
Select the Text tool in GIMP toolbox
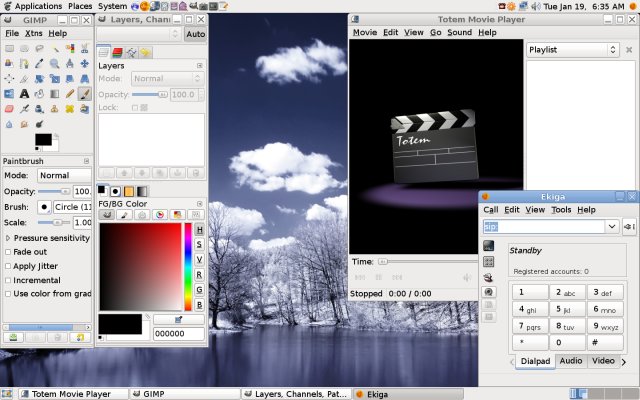tap(24, 93)
